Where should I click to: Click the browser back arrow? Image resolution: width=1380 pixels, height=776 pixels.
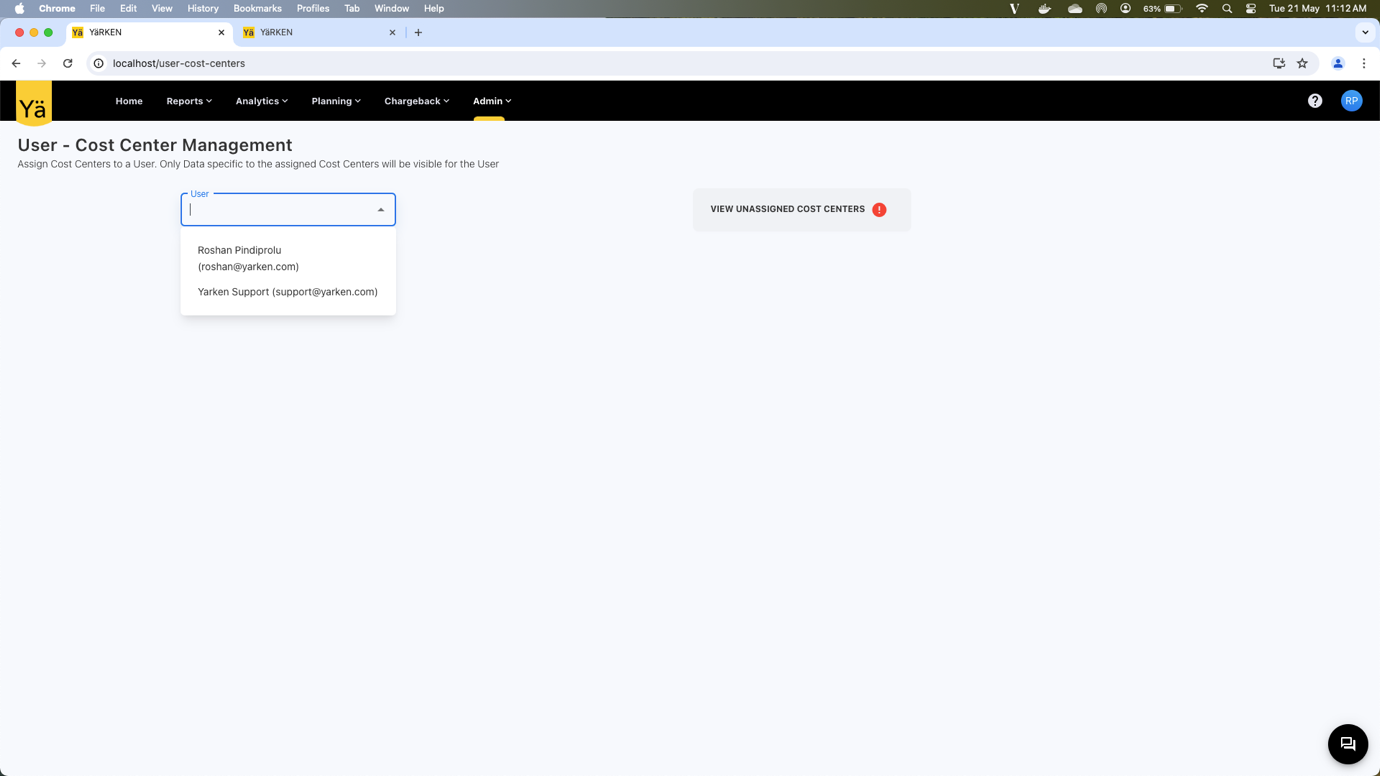pos(16,63)
